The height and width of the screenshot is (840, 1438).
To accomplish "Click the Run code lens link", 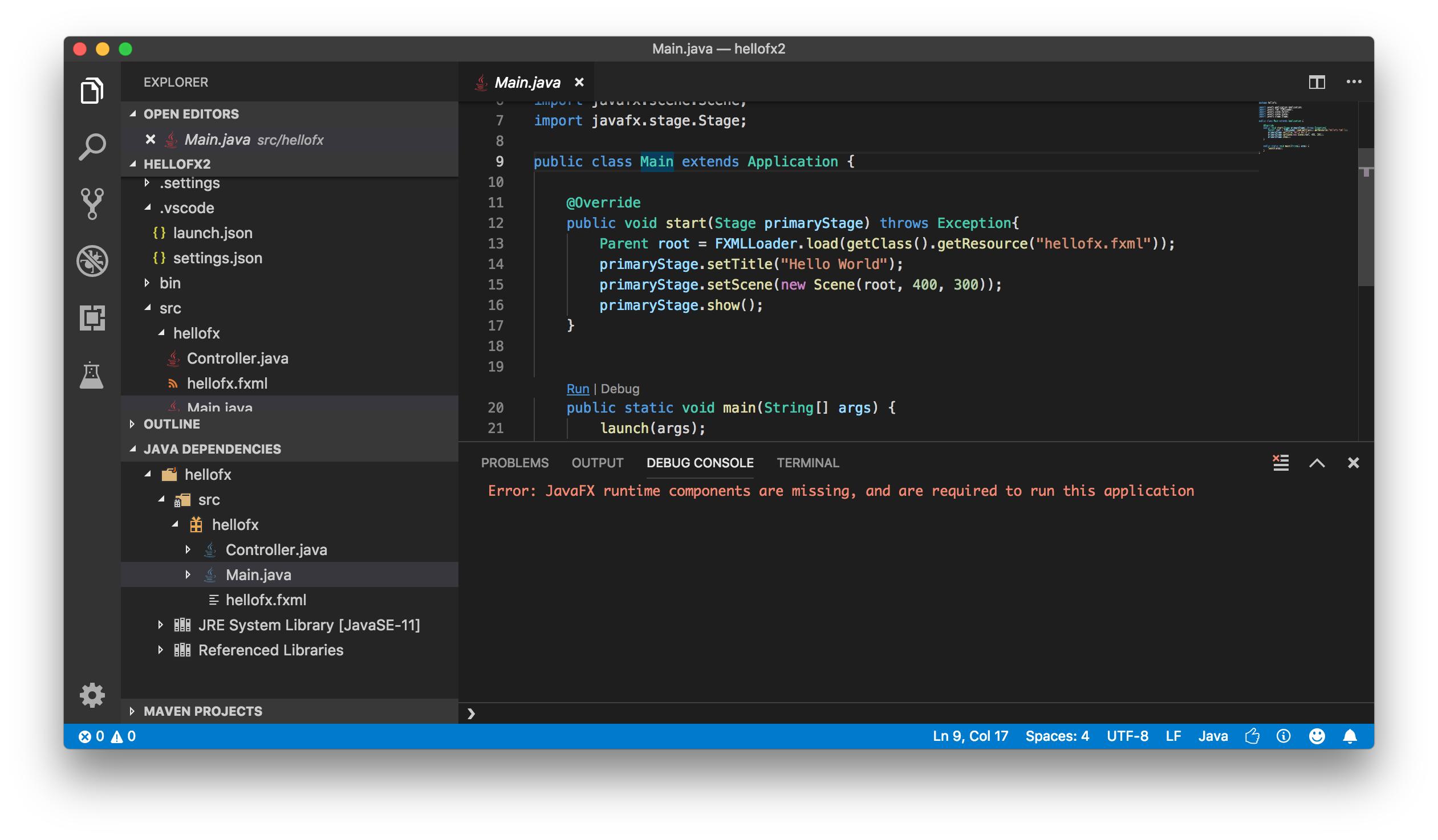I will point(578,389).
